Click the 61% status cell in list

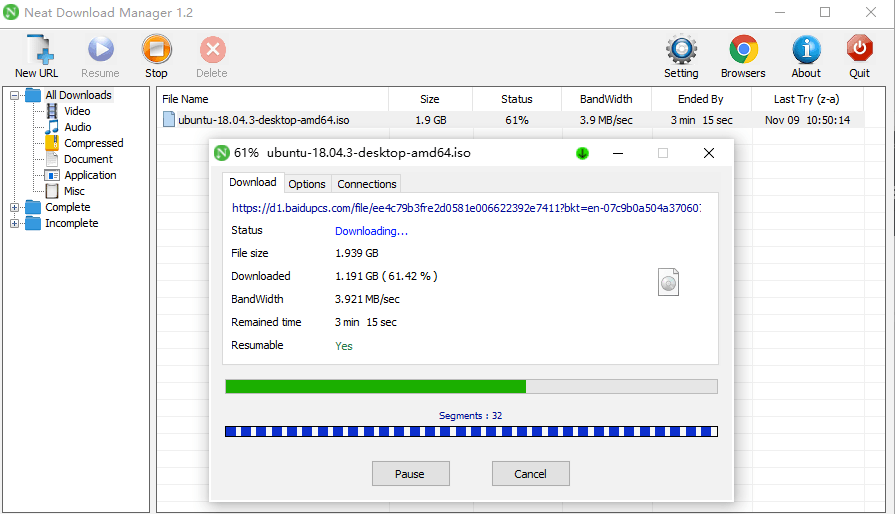coord(517,120)
